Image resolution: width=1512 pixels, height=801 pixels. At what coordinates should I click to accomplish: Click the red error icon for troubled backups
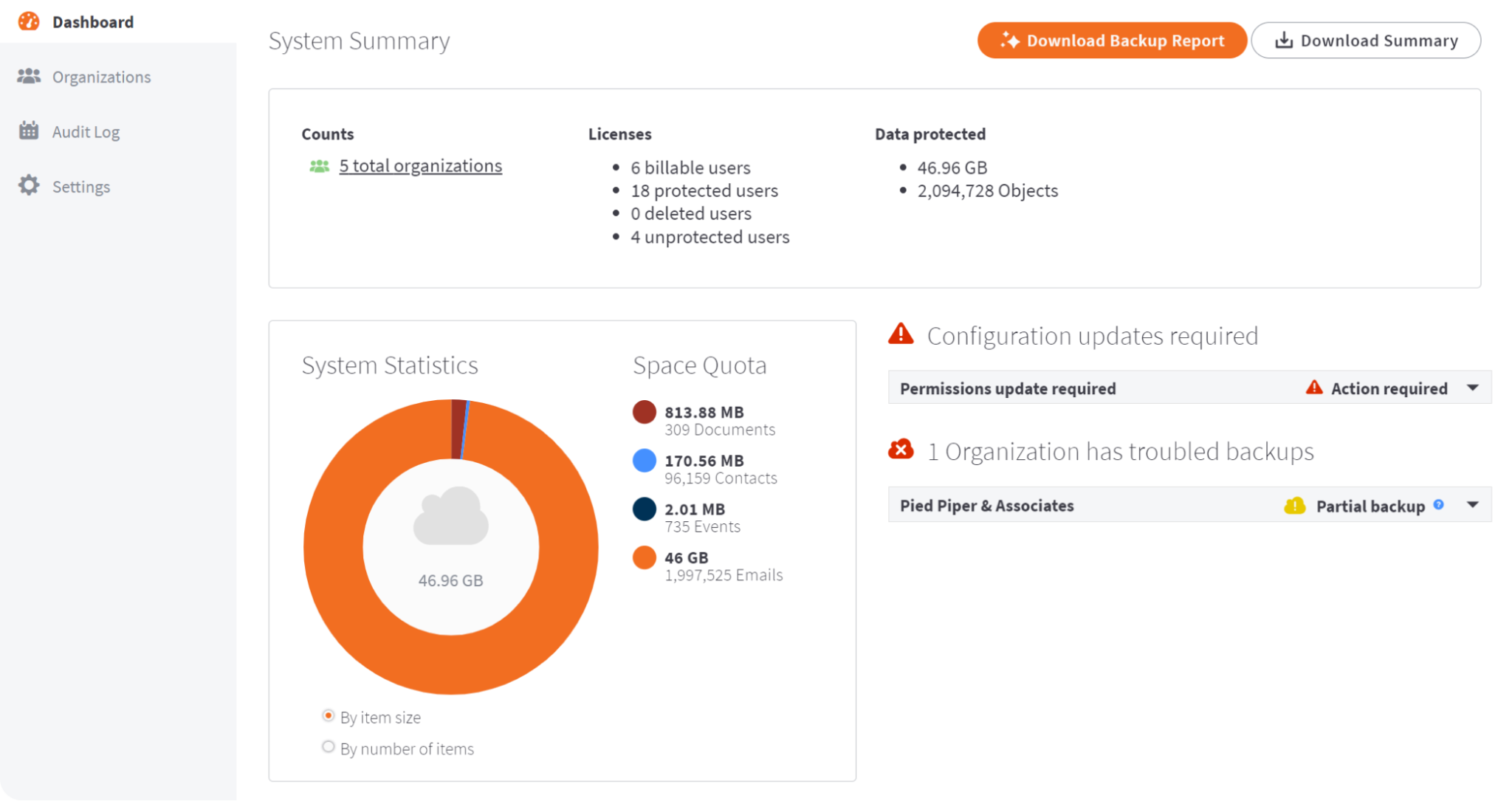click(901, 450)
